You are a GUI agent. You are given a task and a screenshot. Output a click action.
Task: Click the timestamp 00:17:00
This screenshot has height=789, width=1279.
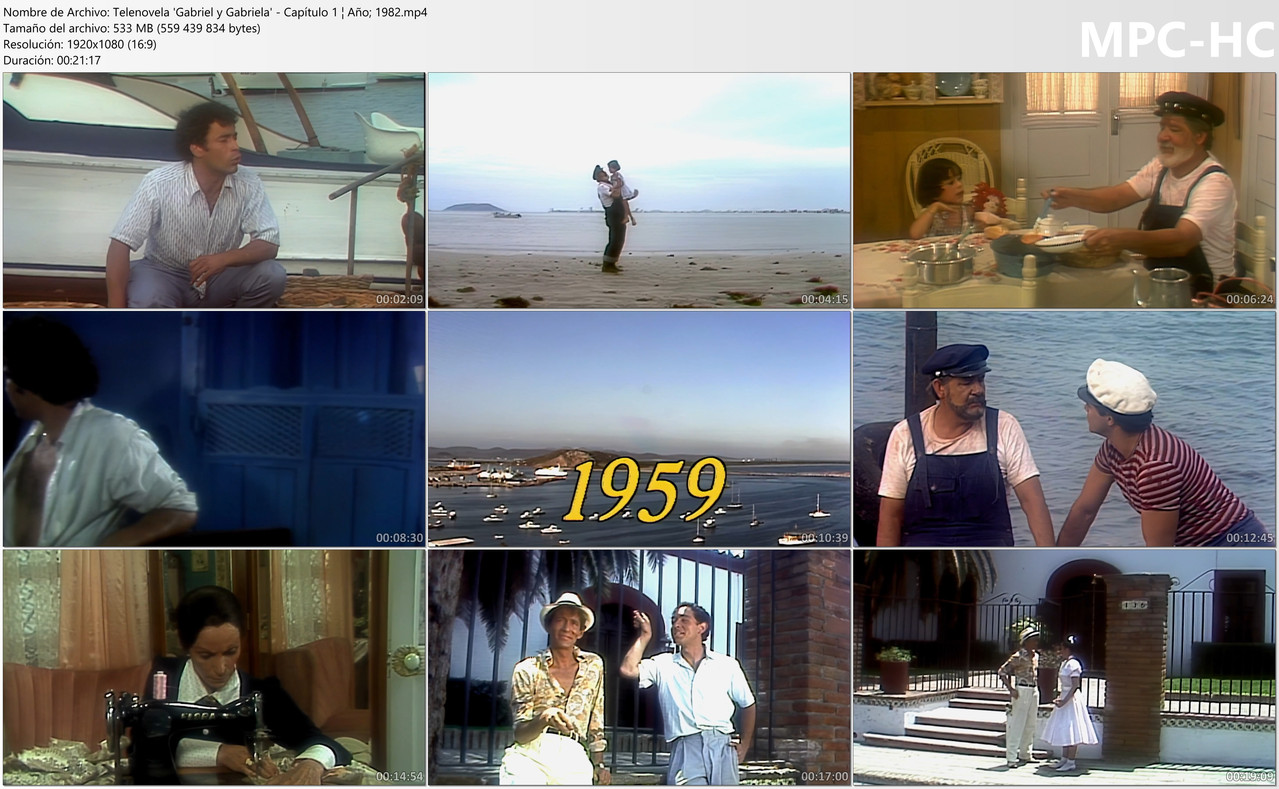pos(824,776)
